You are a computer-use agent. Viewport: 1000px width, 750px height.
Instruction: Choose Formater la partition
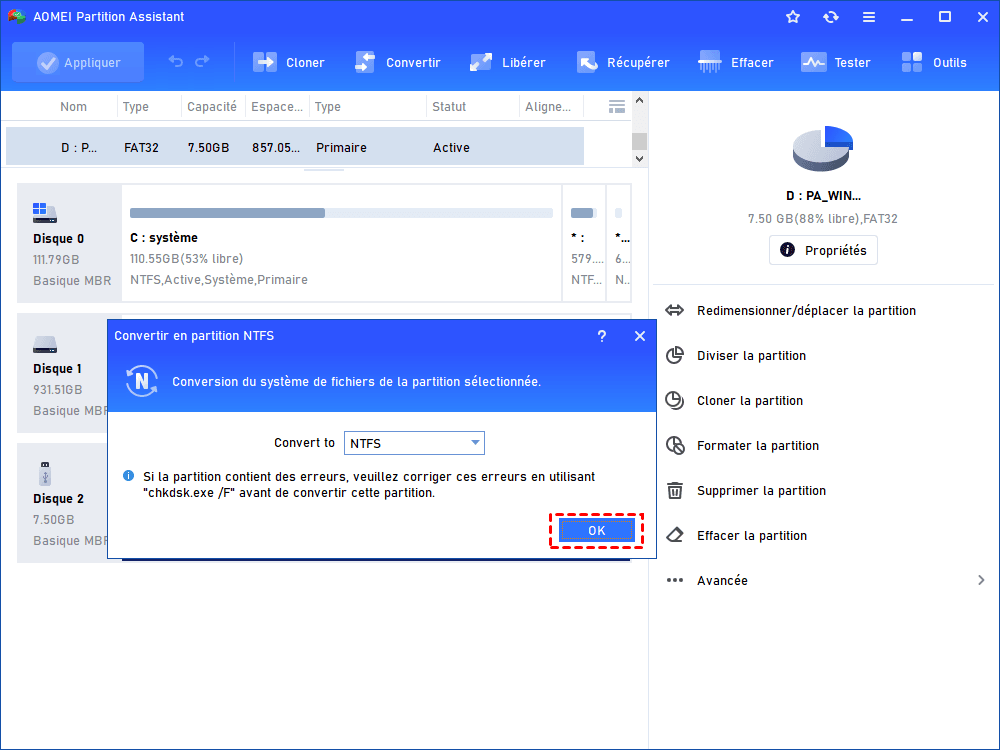(x=758, y=445)
